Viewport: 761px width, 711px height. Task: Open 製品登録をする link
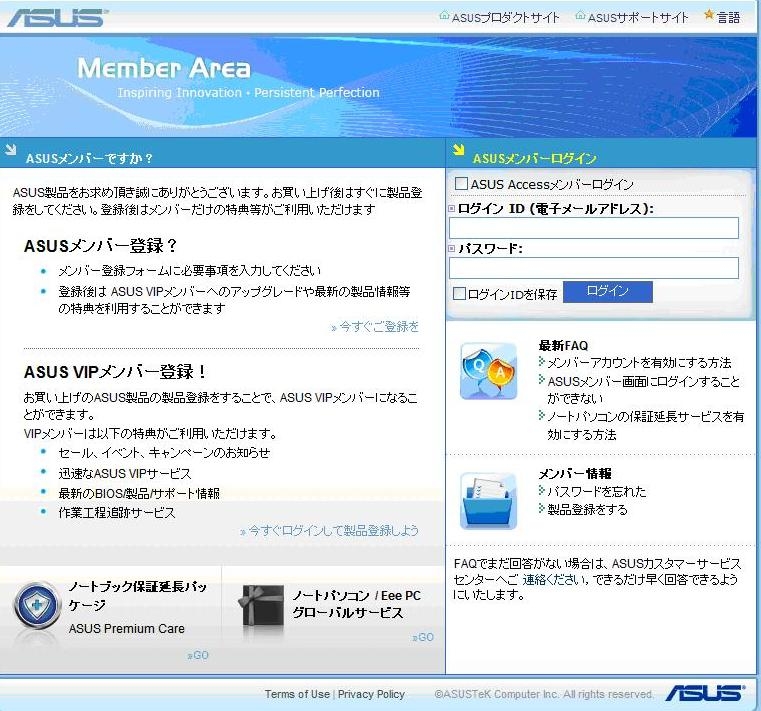pos(587,510)
